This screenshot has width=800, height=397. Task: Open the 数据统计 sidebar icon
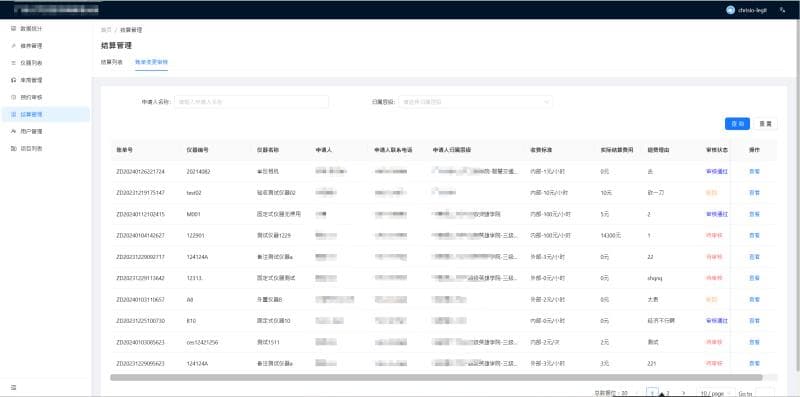tap(14, 29)
